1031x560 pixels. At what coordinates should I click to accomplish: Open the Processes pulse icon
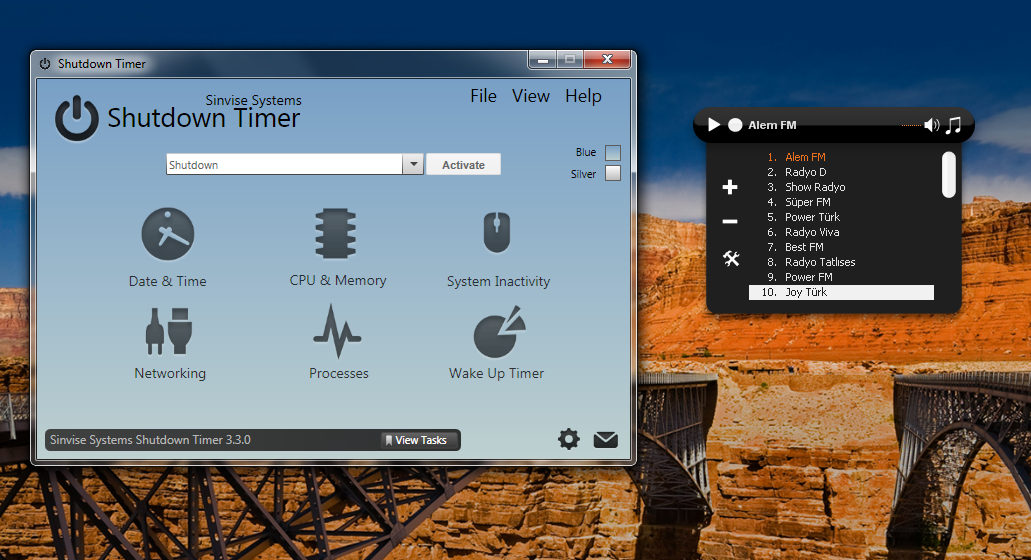(x=337, y=331)
